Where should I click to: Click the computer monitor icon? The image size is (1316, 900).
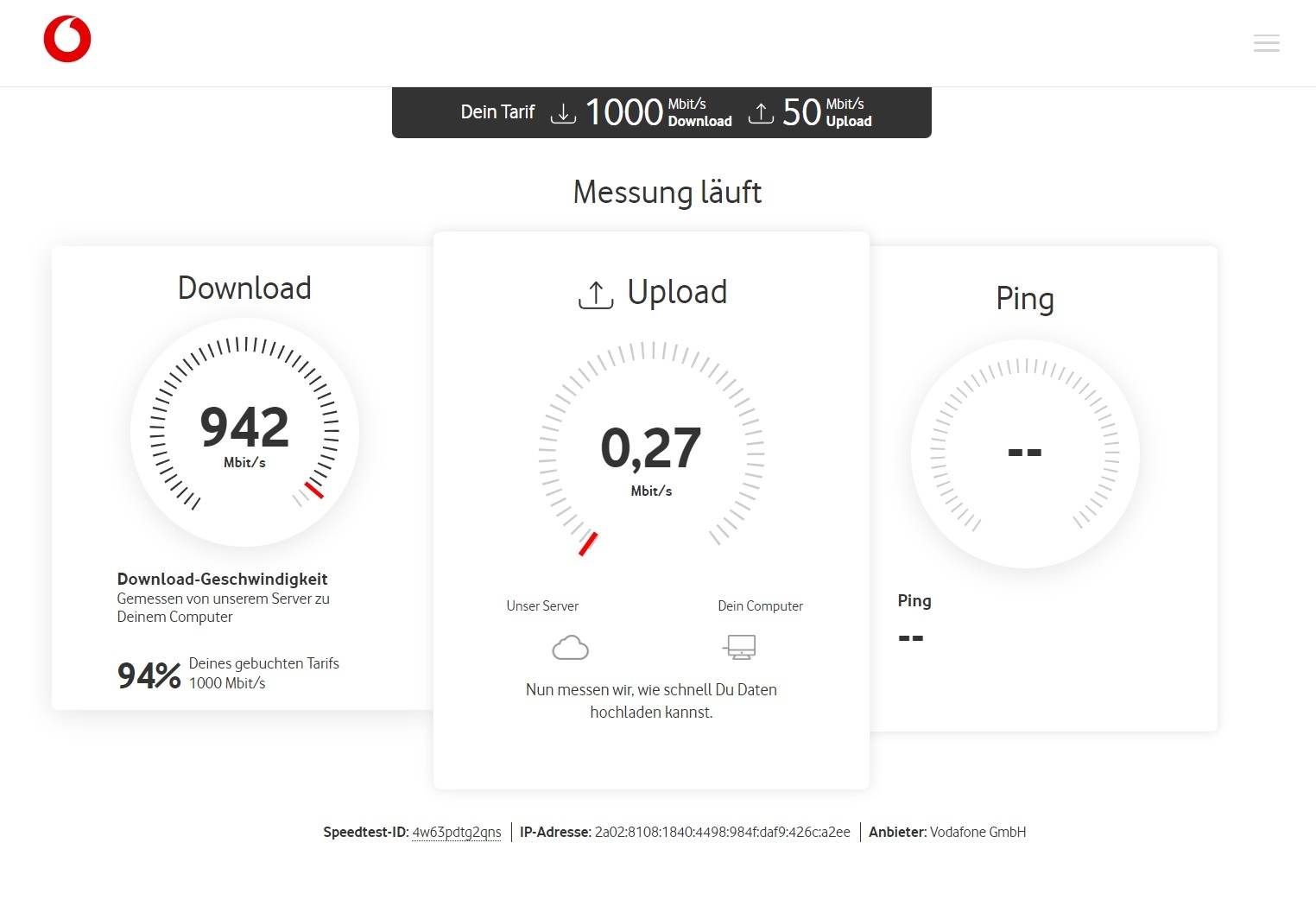click(740, 647)
